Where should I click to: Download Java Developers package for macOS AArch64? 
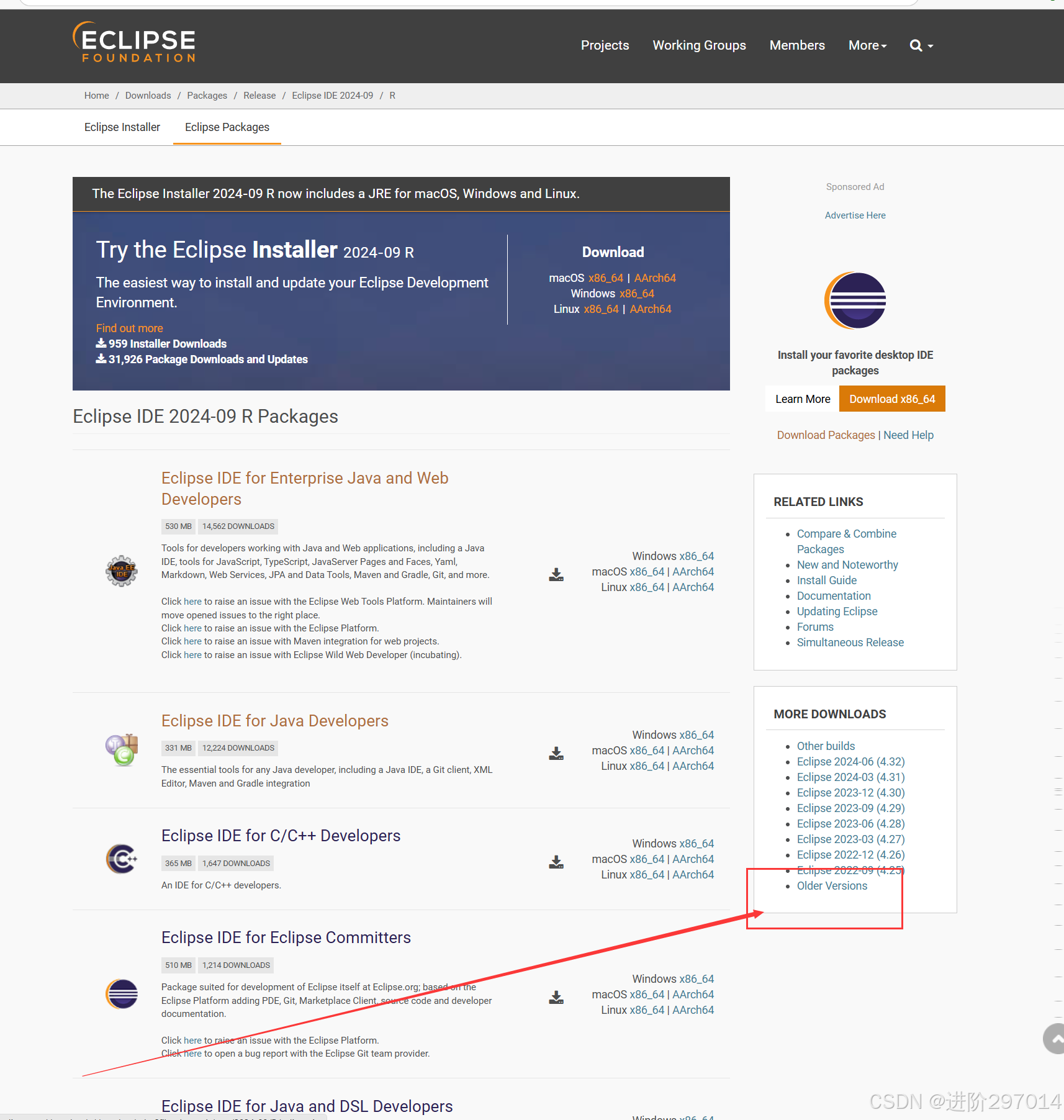[x=693, y=751]
